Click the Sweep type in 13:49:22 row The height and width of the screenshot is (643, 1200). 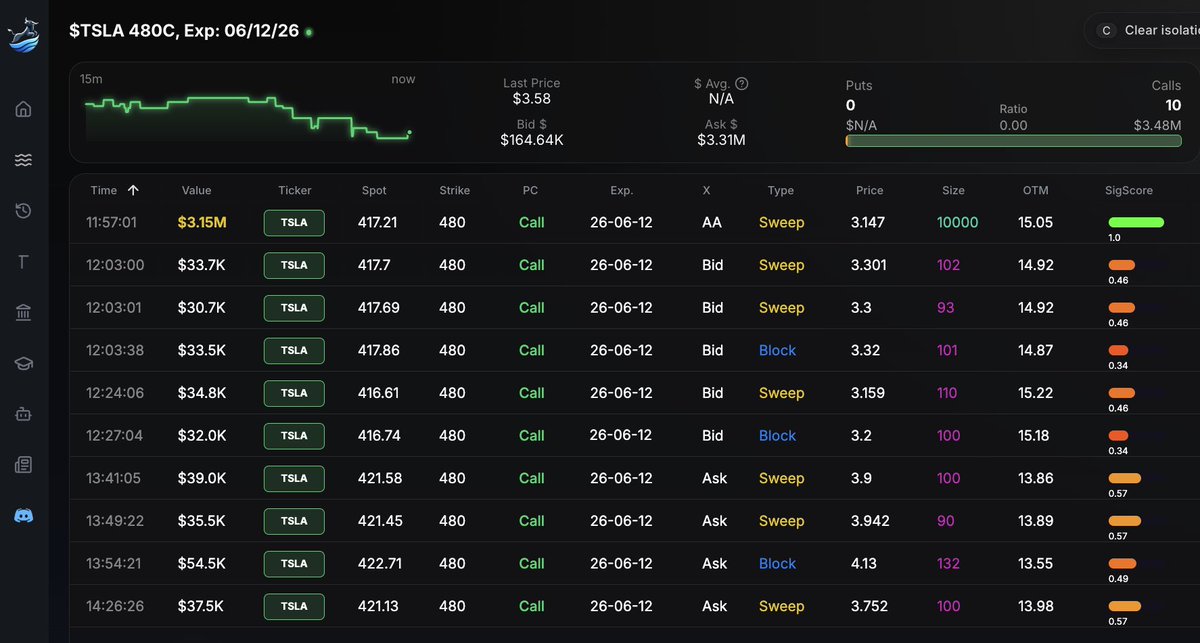pyautogui.click(x=781, y=521)
